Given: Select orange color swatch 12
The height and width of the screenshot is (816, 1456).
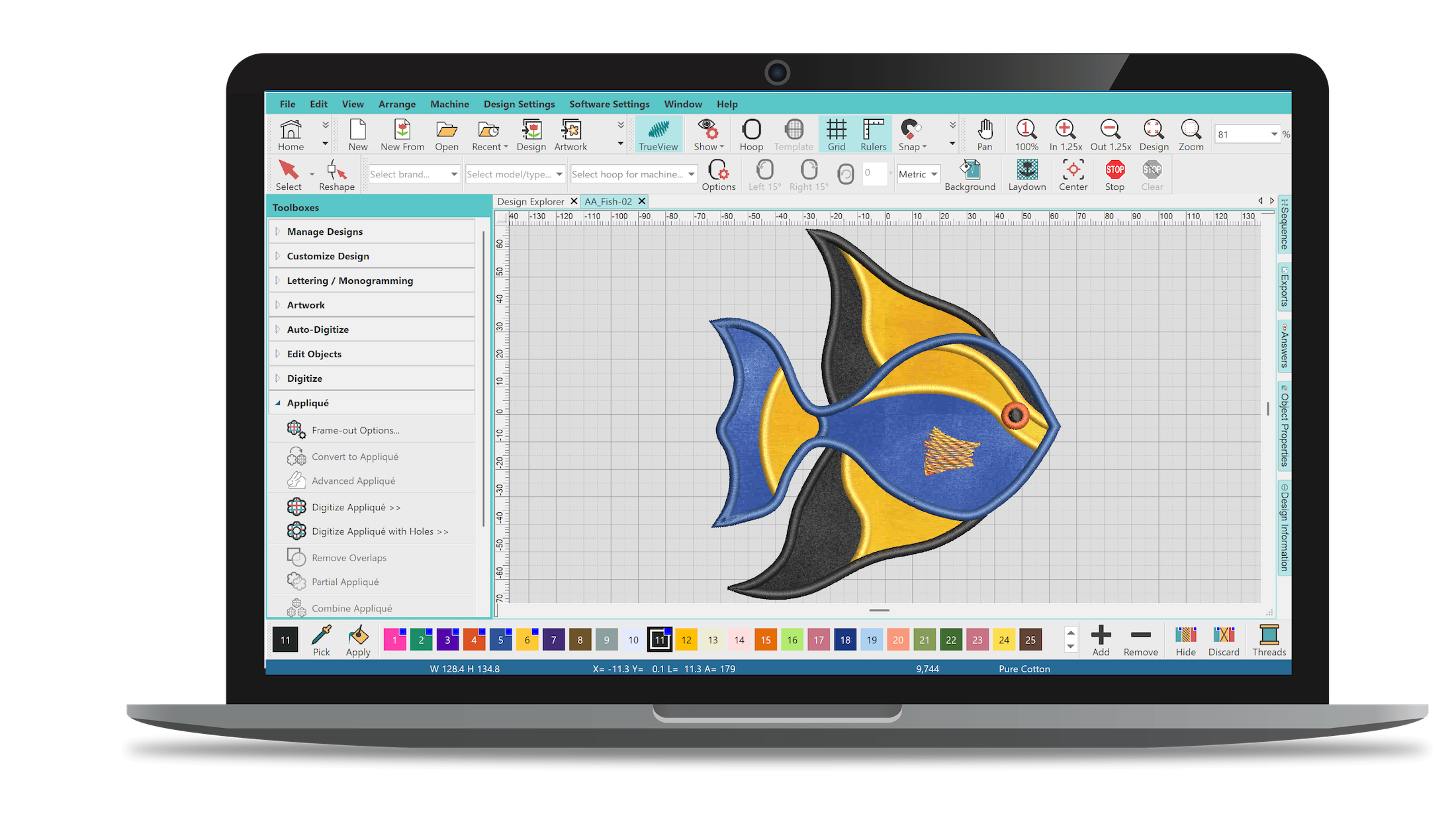Looking at the screenshot, I should (x=686, y=639).
